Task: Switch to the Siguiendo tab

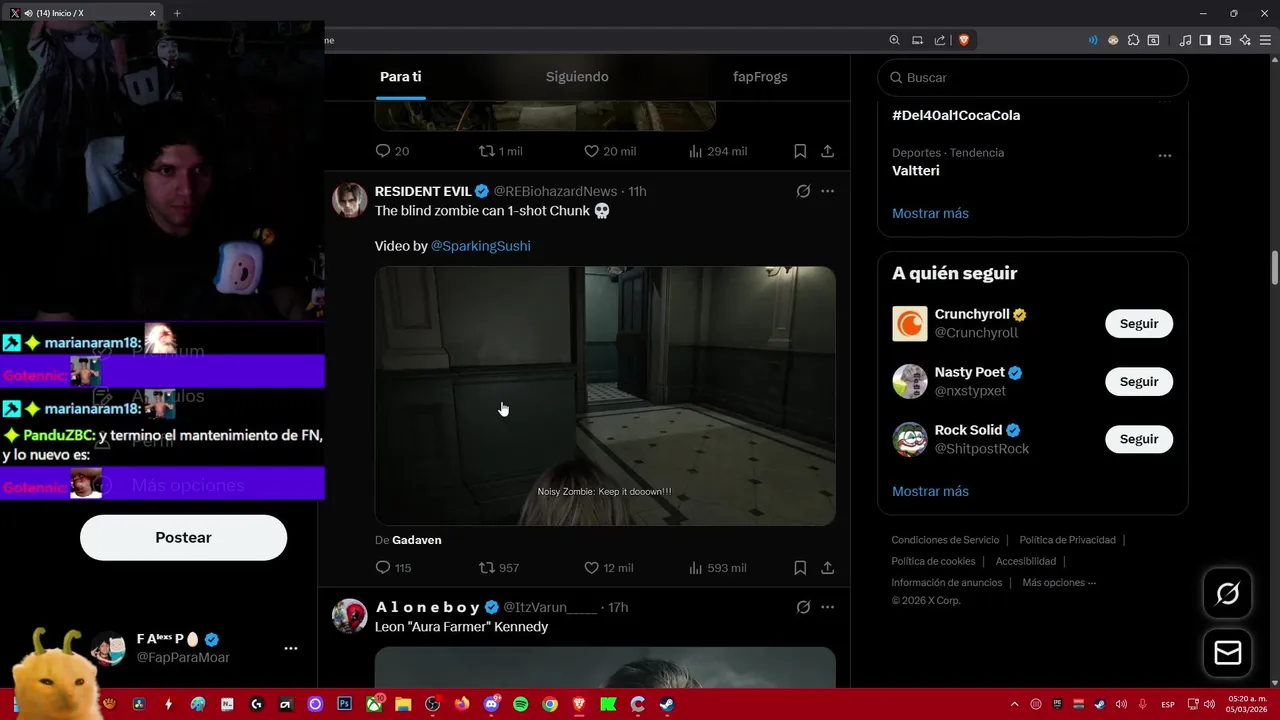Action: coord(577,77)
